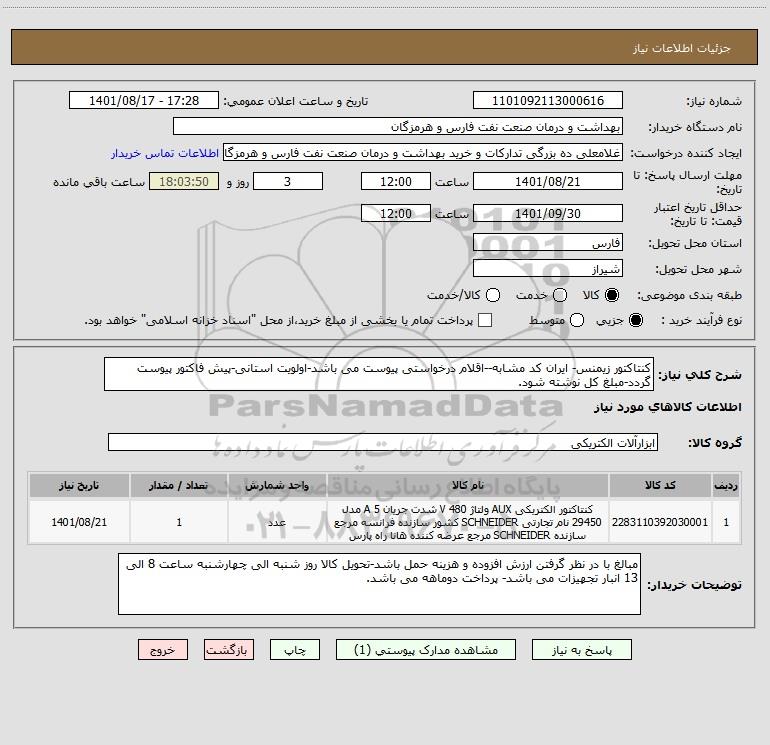Click the buyer organization name field
Image resolution: width=770 pixels, height=745 pixels.
[x=398, y=126]
